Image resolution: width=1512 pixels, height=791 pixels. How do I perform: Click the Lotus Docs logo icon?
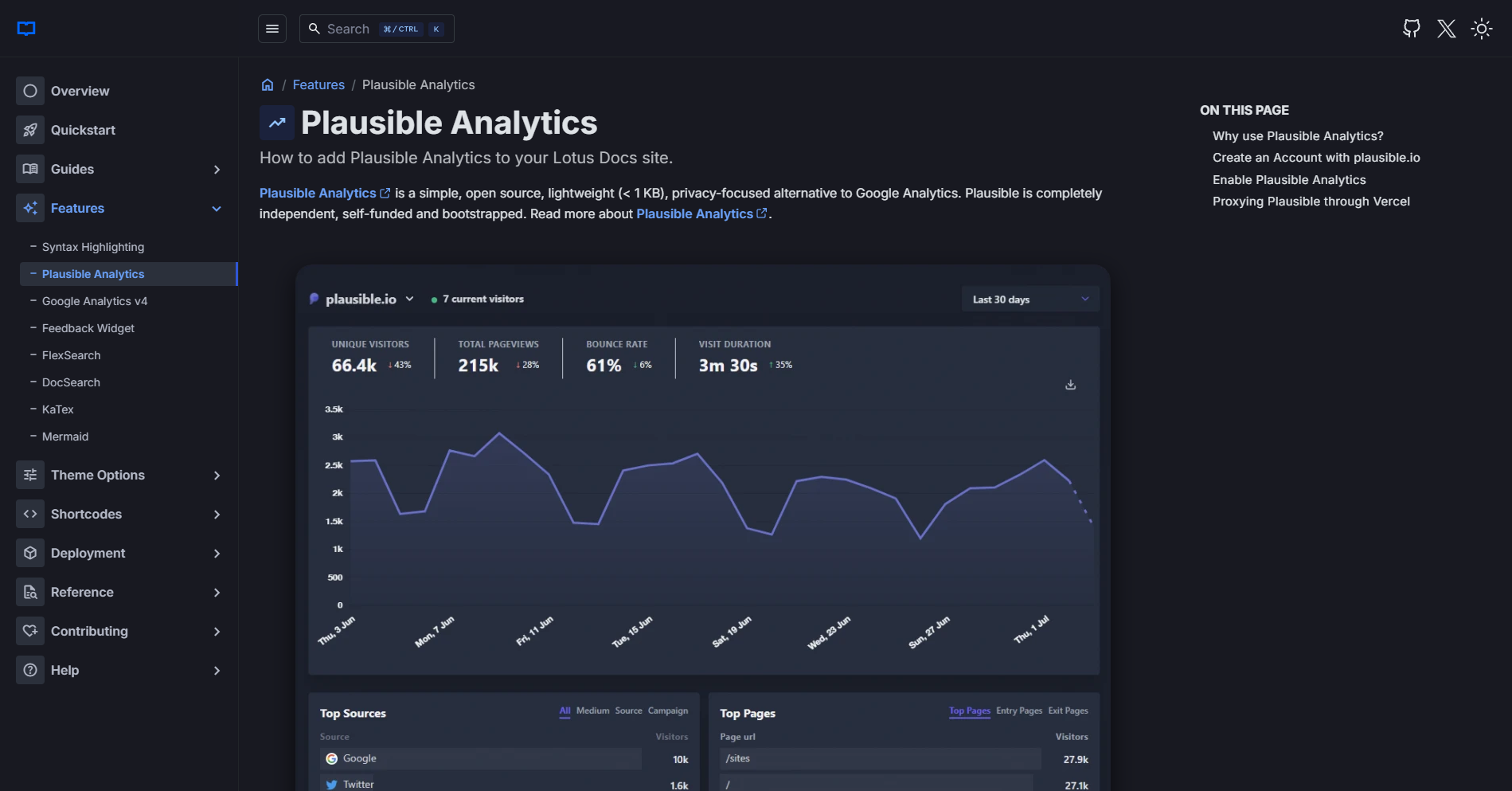click(x=26, y=29)
